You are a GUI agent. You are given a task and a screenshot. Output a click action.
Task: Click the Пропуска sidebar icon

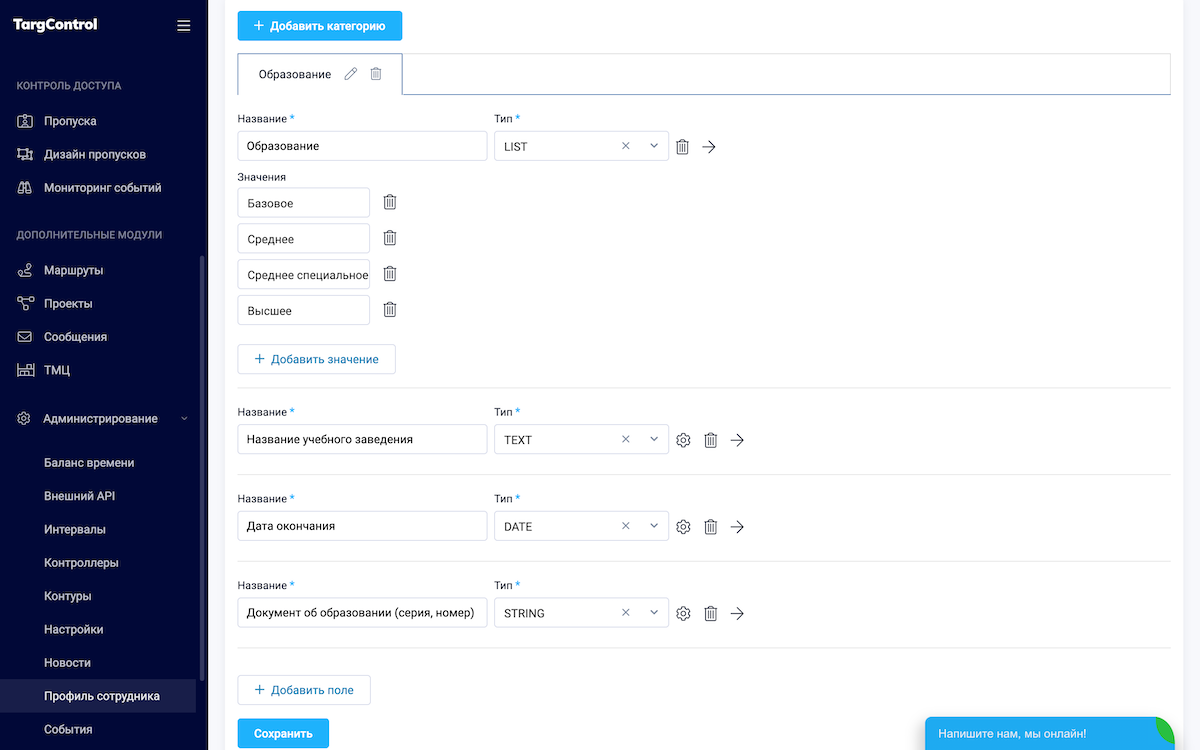(x=25, y=121)
